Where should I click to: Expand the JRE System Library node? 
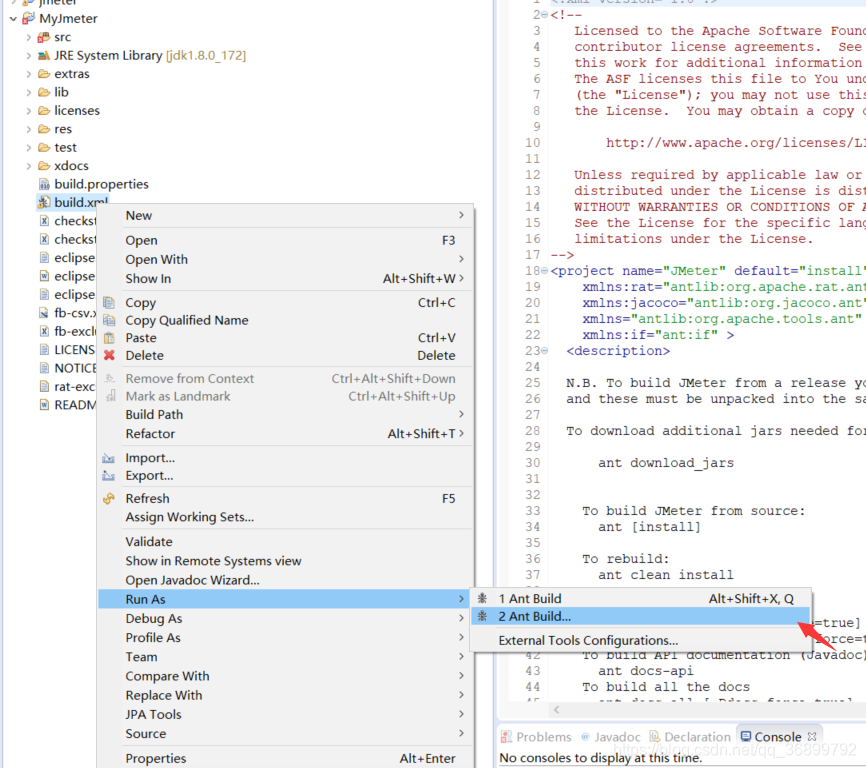29,56
